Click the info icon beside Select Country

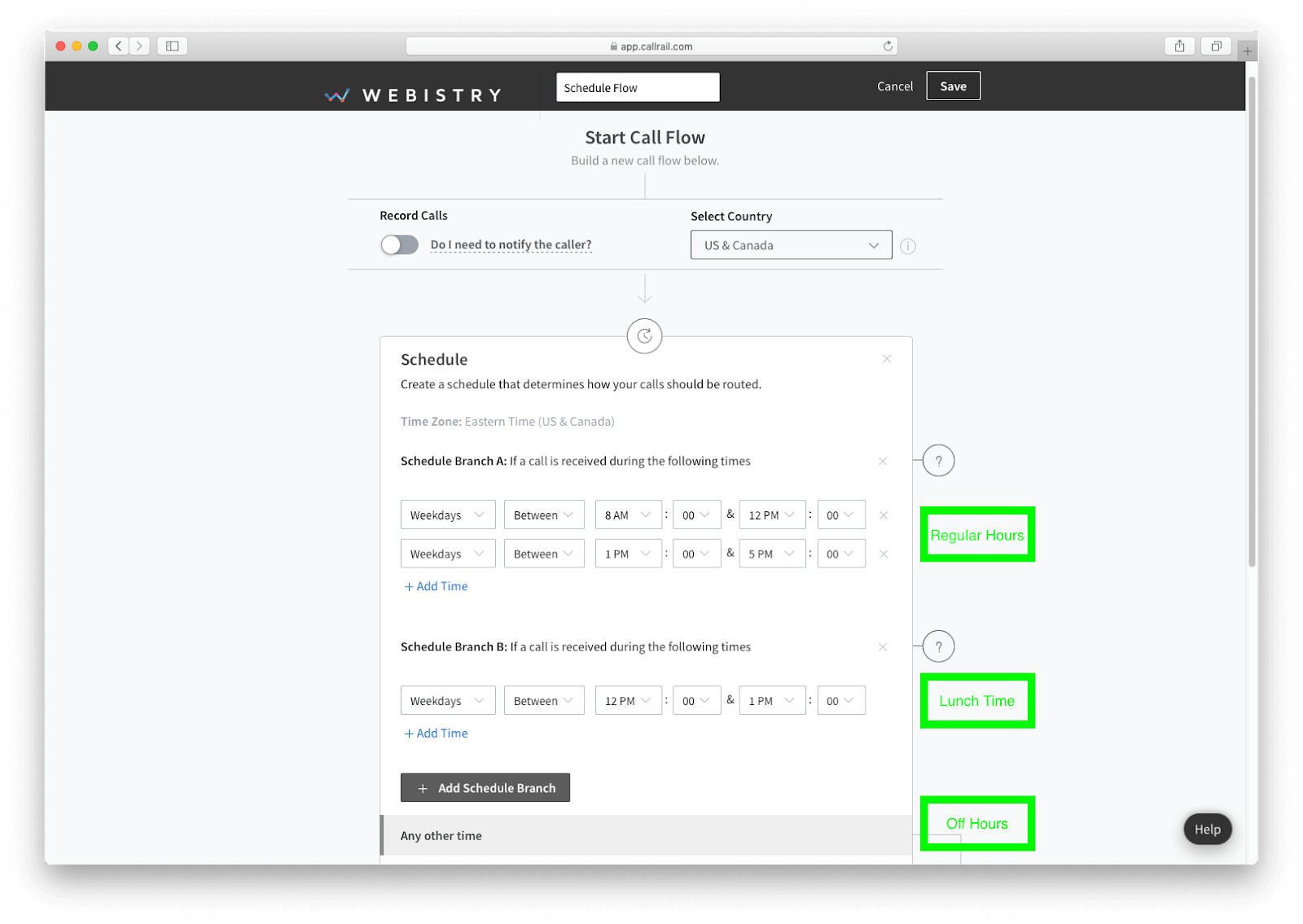click(908, 246)
